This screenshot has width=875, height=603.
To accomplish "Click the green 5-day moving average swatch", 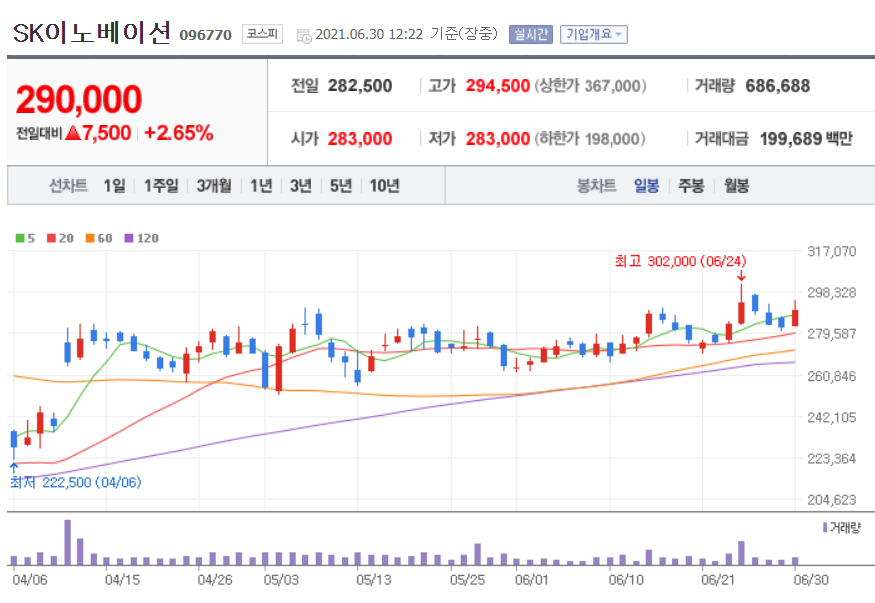I will pyautogui.click(x=20, y=238).
